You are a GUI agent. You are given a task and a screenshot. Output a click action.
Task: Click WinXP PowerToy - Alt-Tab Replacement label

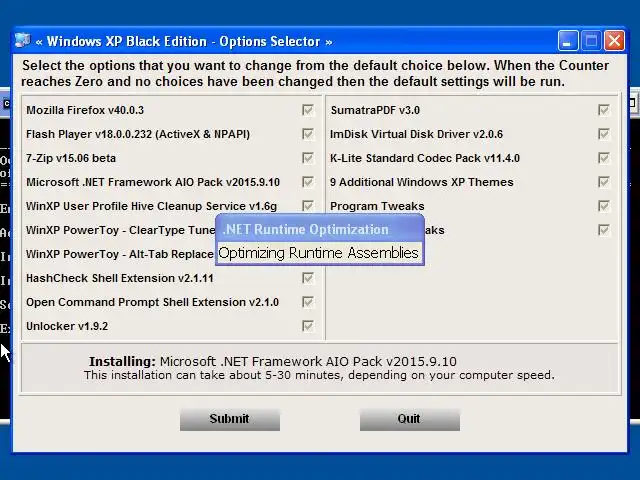(x=120, y=254)
